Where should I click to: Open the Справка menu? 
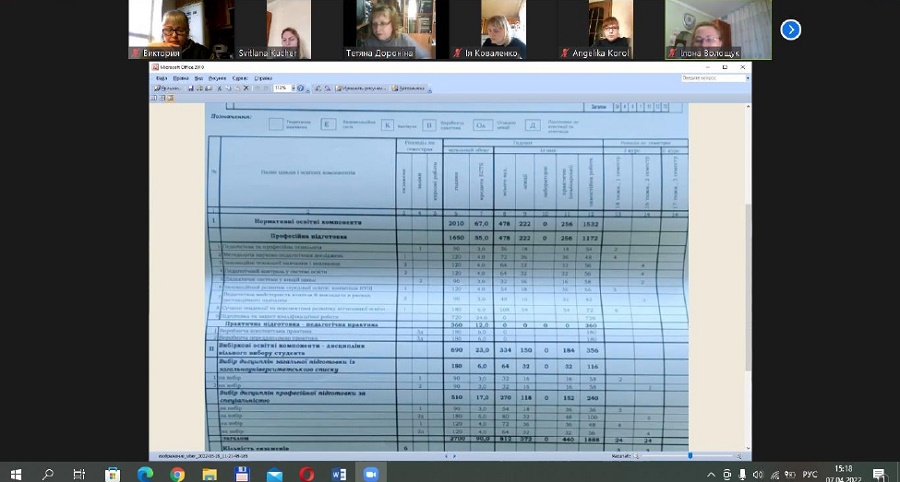click(263, 77)
